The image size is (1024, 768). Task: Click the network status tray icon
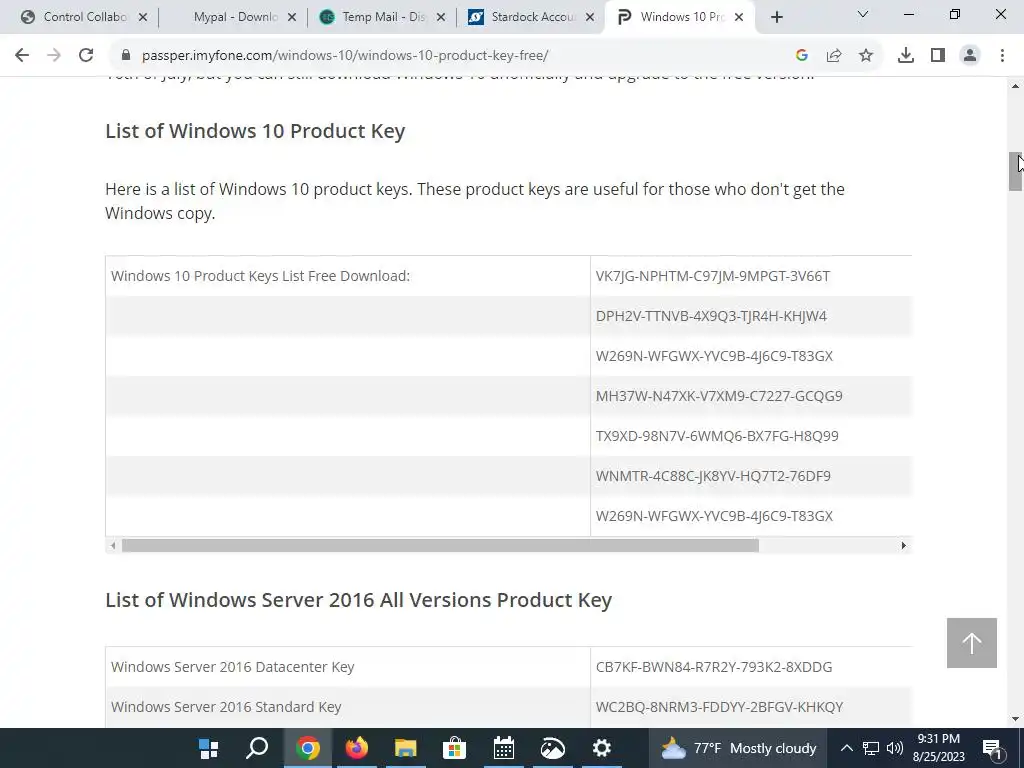(871, 748)
